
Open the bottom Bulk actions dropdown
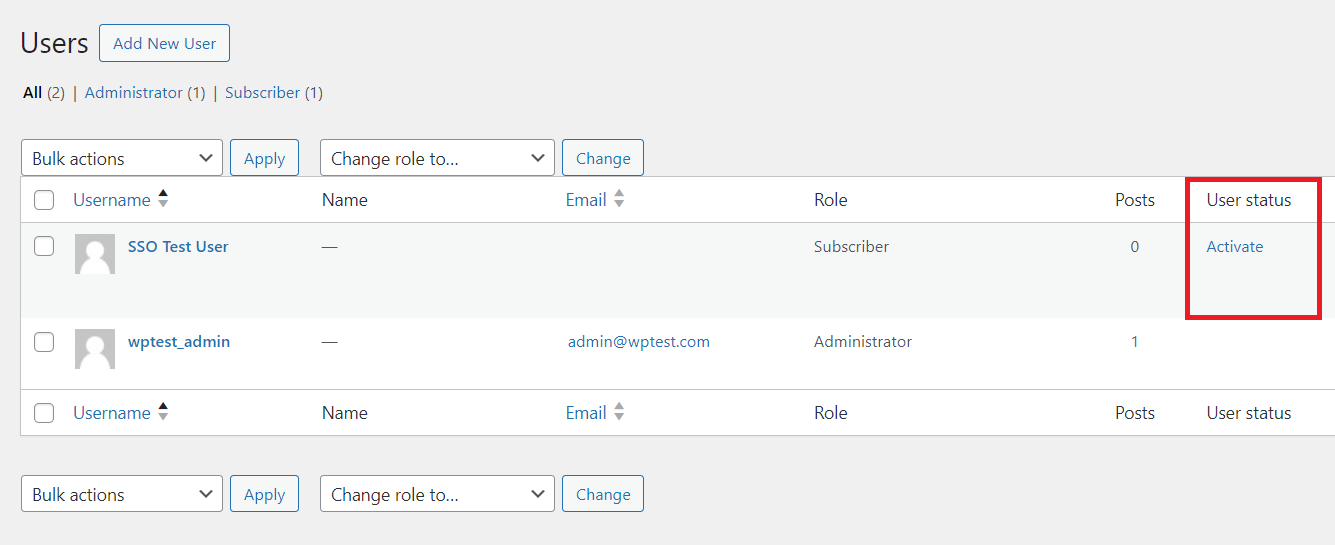click(x=122, y=494)
